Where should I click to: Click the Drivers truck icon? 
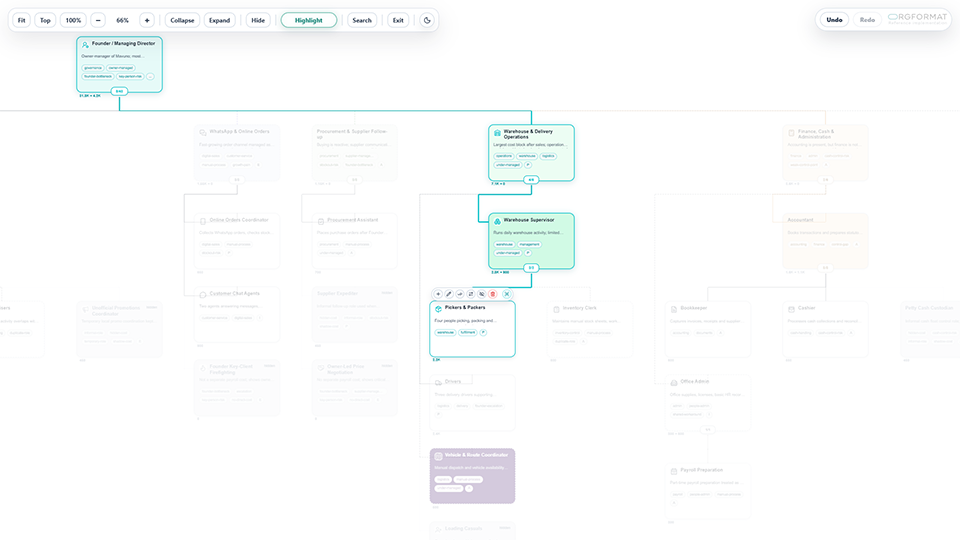[x=438, y=383]
